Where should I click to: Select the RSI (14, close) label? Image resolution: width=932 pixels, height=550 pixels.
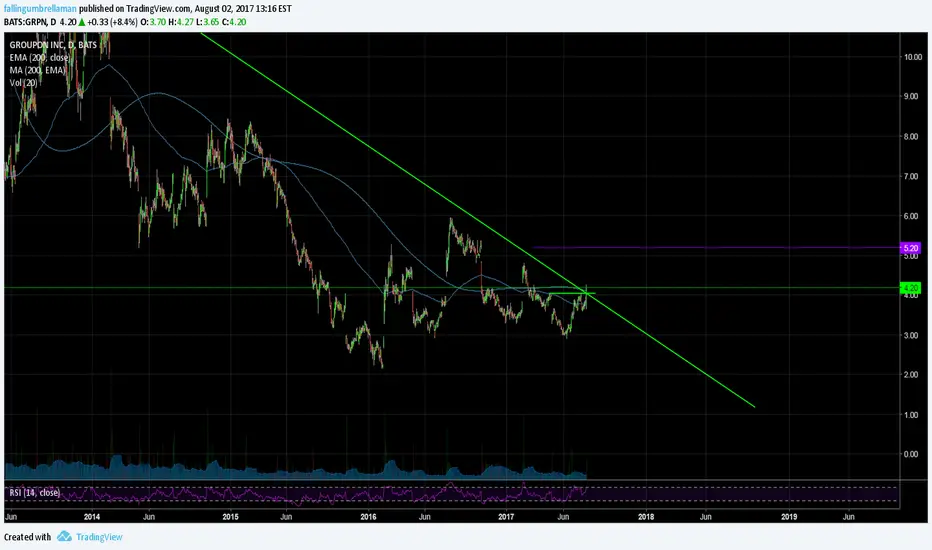coord(34,492)
